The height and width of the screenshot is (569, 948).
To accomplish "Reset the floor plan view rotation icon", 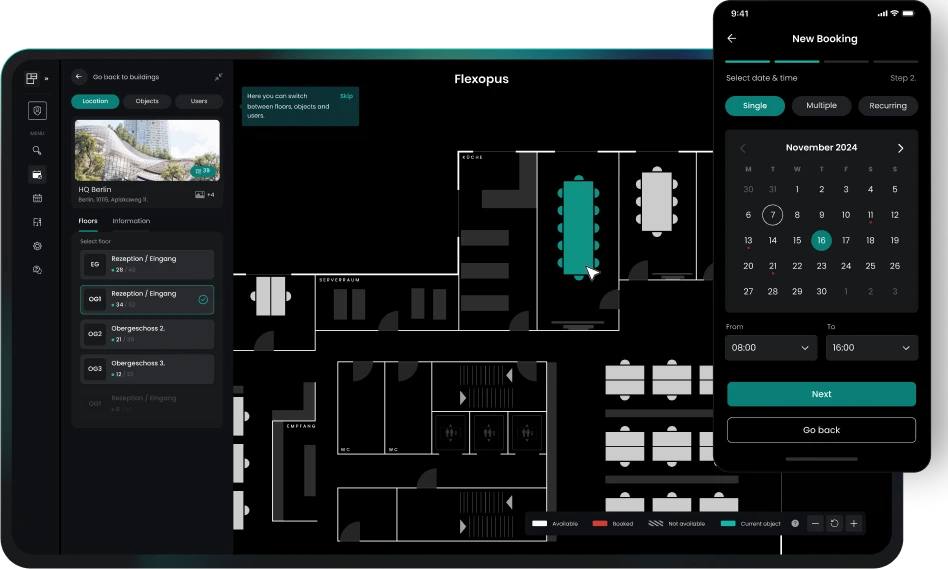I will 834,523.
